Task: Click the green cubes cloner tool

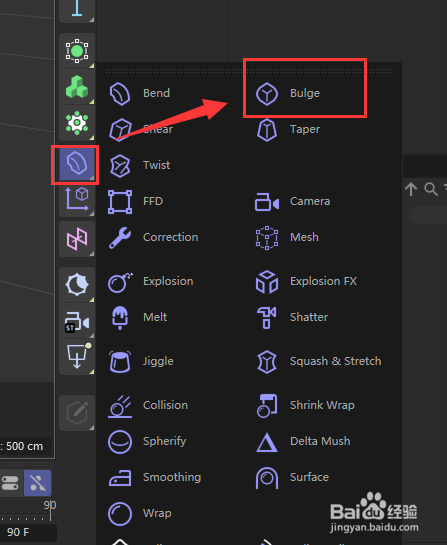Action: point(77,87)
